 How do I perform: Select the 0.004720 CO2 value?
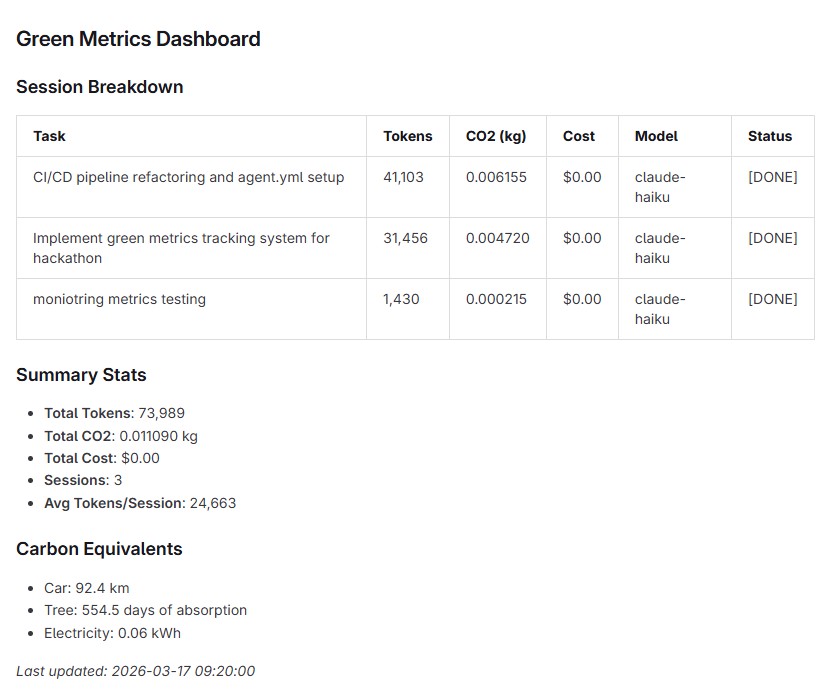tap(498, 238)
